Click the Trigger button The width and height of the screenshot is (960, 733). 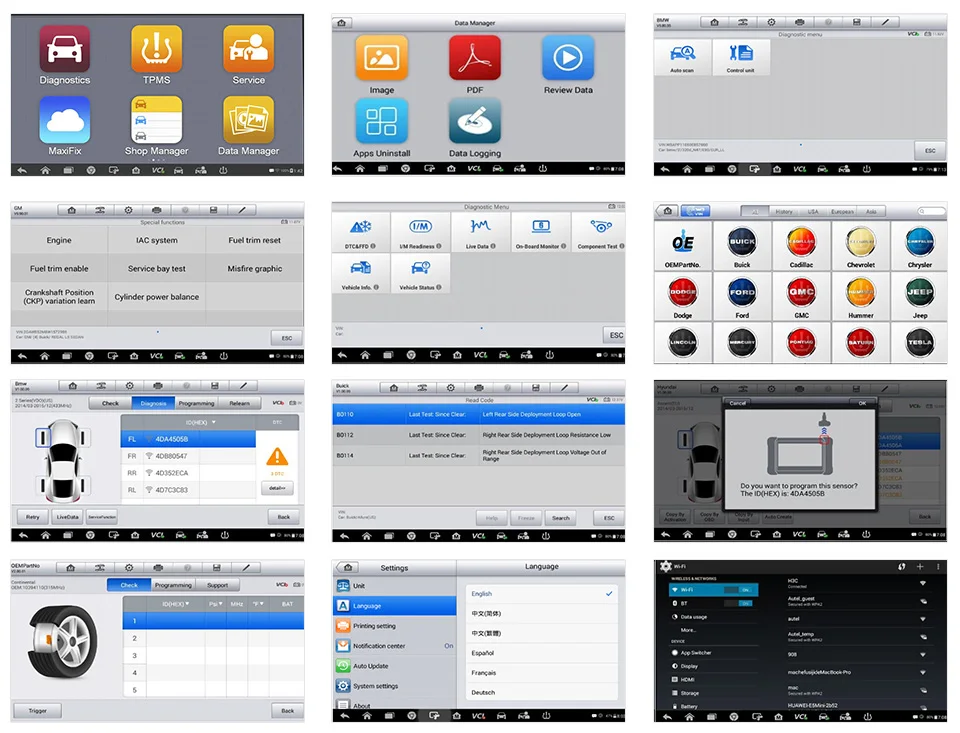click(x=37, y=710)
